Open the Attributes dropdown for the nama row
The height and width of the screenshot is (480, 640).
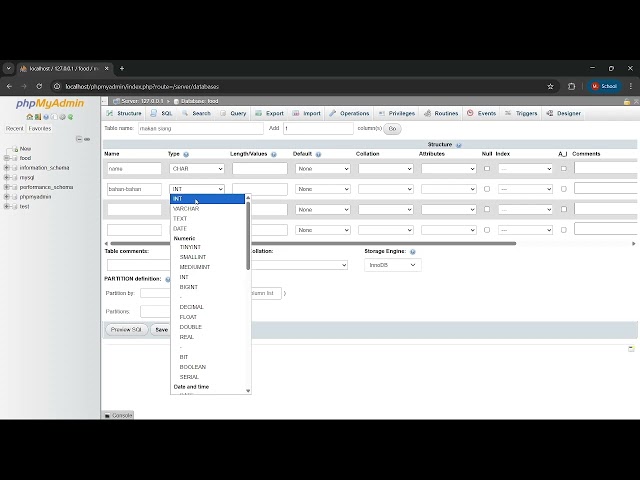tap(449, 169)
